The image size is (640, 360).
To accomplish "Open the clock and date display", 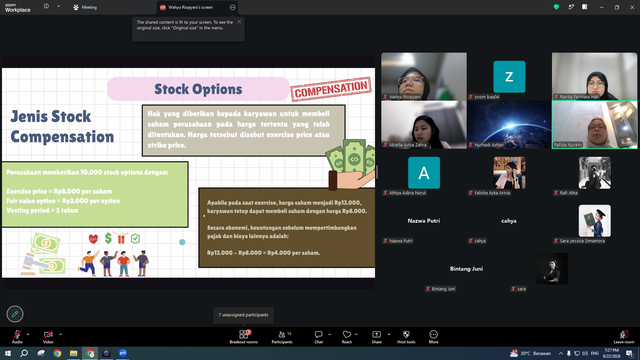I will (611, 353).
